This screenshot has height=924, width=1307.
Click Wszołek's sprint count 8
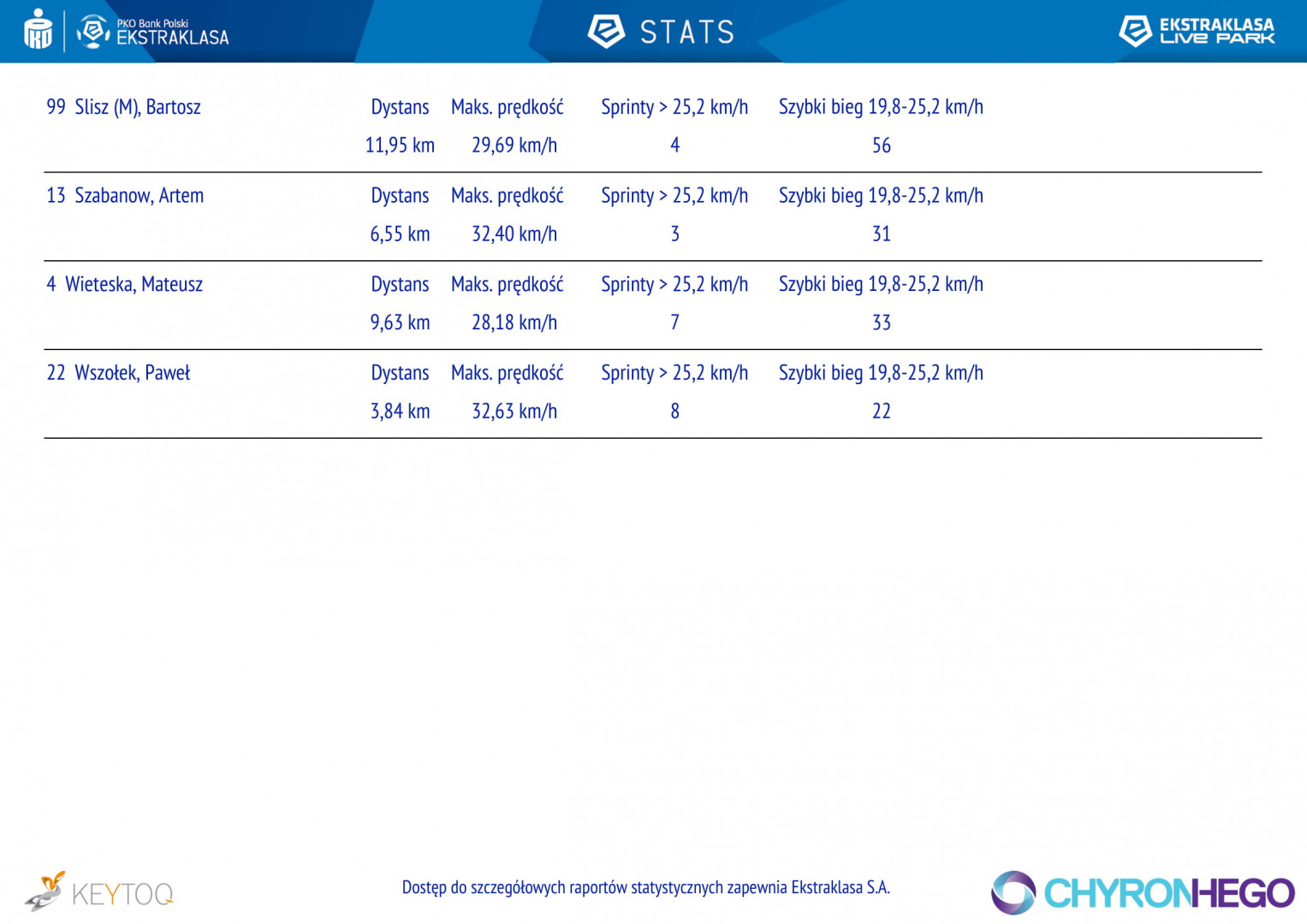[x=675, y=412]
